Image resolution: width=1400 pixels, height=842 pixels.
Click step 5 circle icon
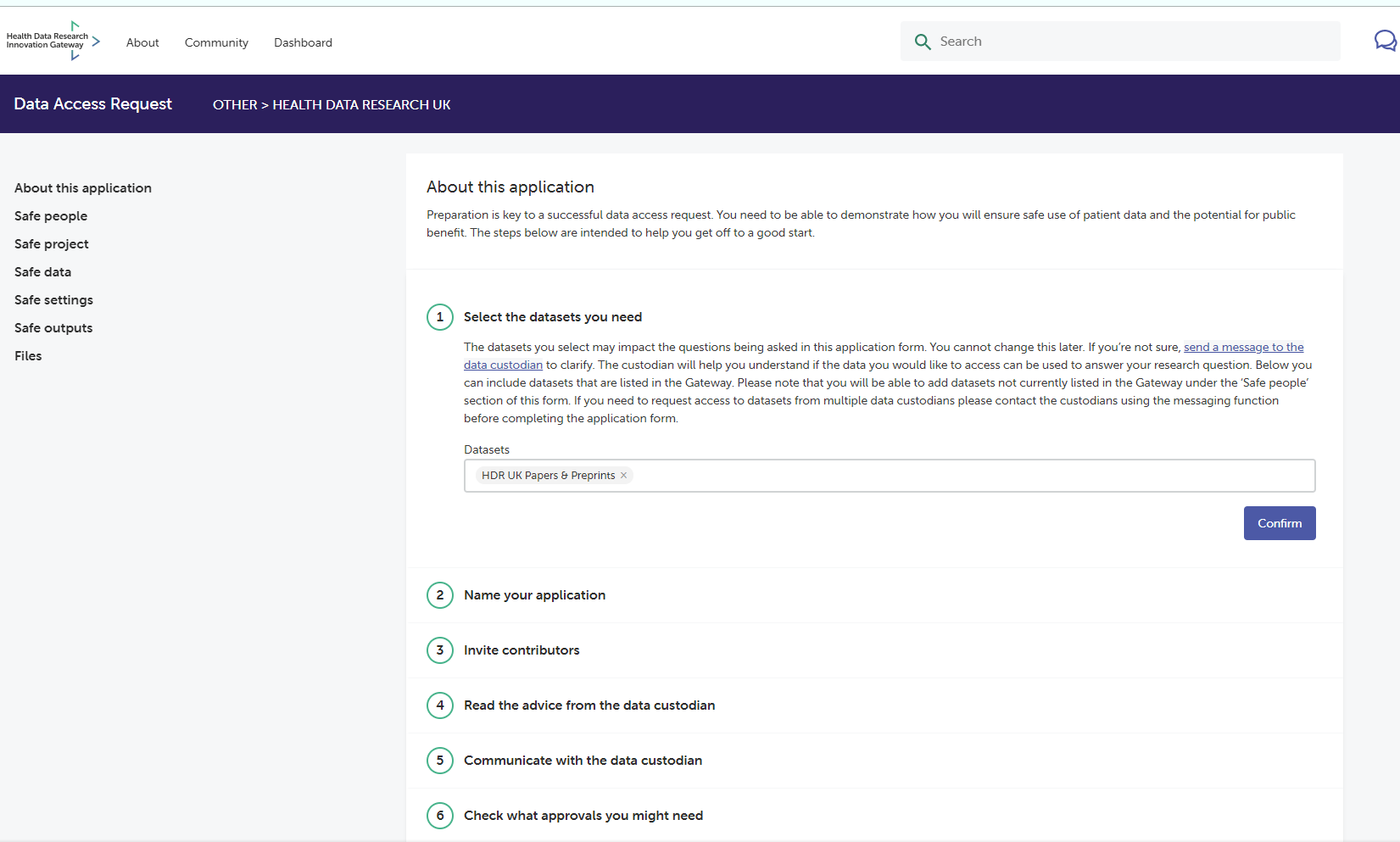440,761
